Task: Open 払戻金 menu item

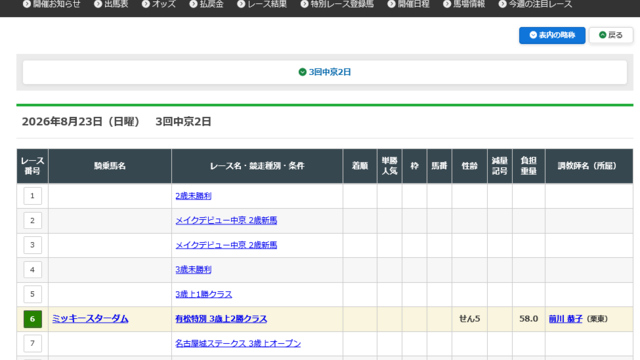Action: pyautogui.click(x=207, y=4)
